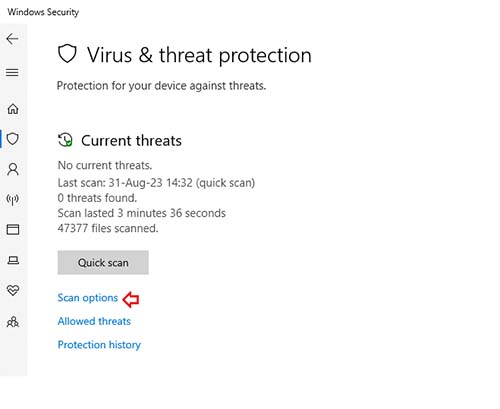500x409 pixels.
Task: Open Firewall & network protection antenna icon
Action: click(13, 199)
